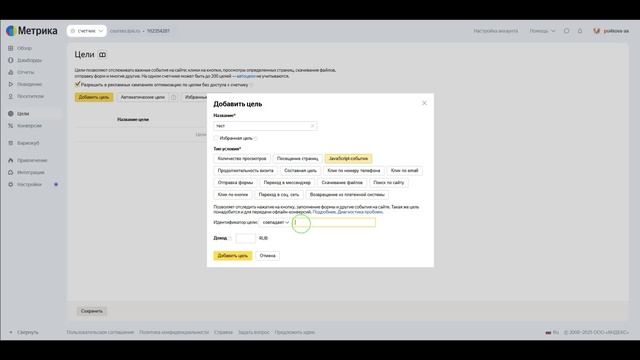Click the yellow Добавить цель button in dialog
The image size is (640, 360).
coord(233,256)
